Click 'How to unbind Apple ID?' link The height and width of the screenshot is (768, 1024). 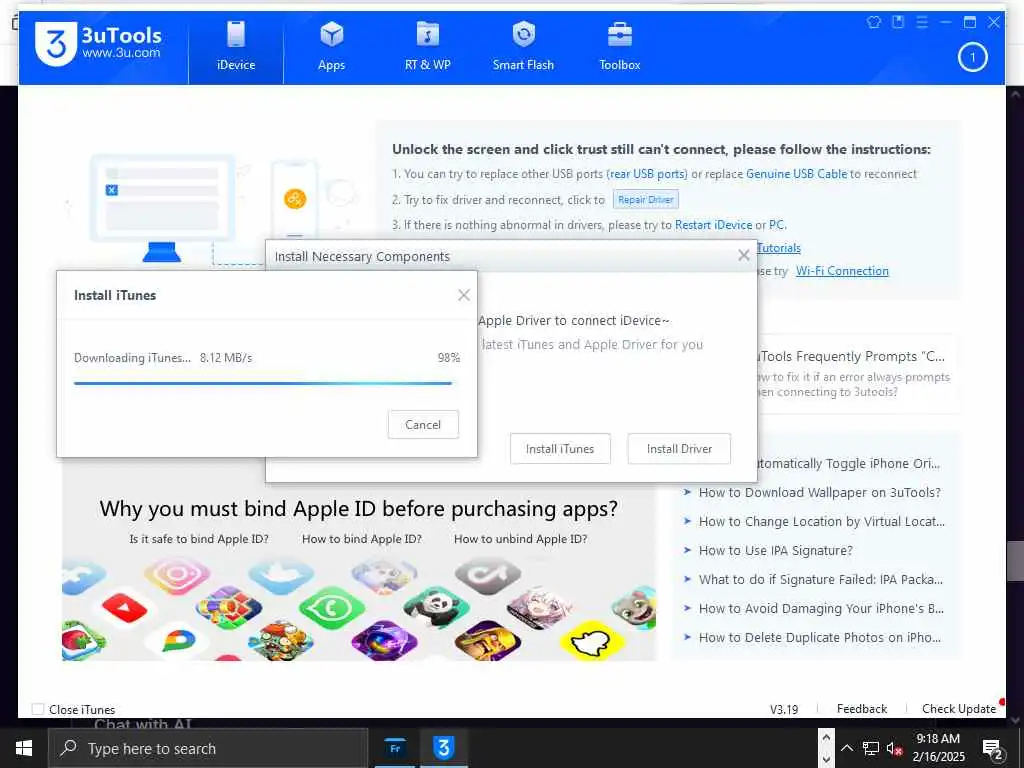520,539
